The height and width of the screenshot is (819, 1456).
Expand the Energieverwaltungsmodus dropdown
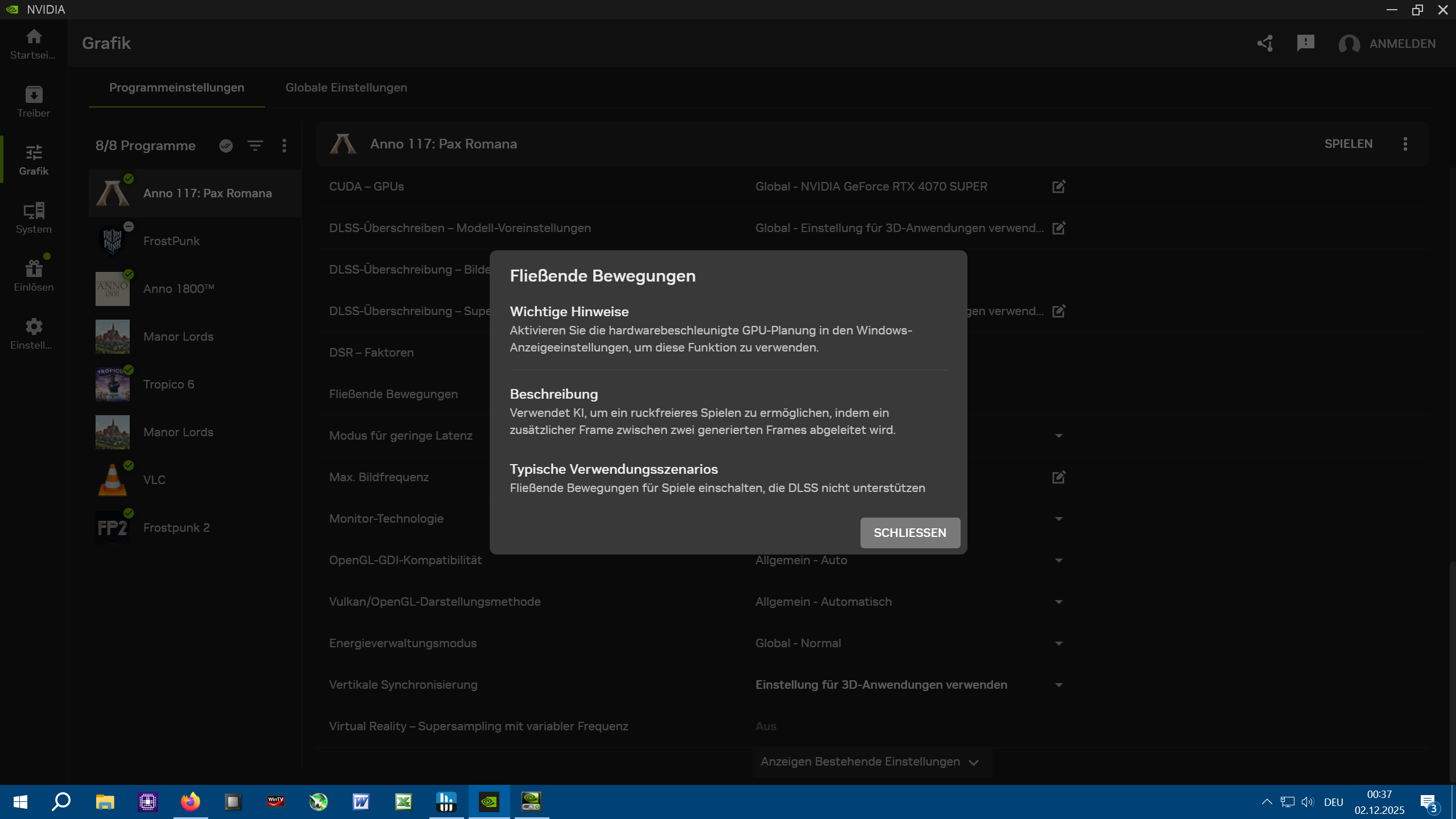point(1058,643)
